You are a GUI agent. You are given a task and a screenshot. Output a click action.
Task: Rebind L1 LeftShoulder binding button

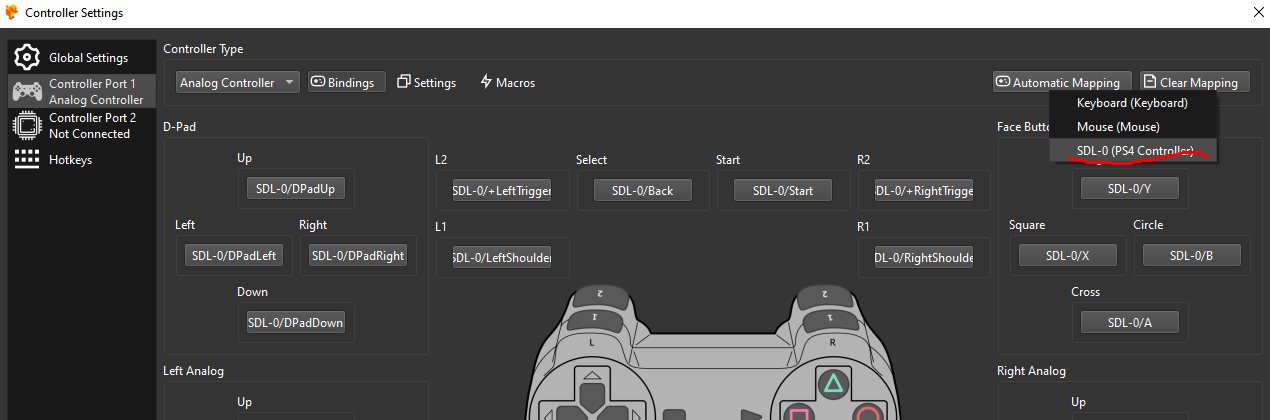[x=502, y=257]
